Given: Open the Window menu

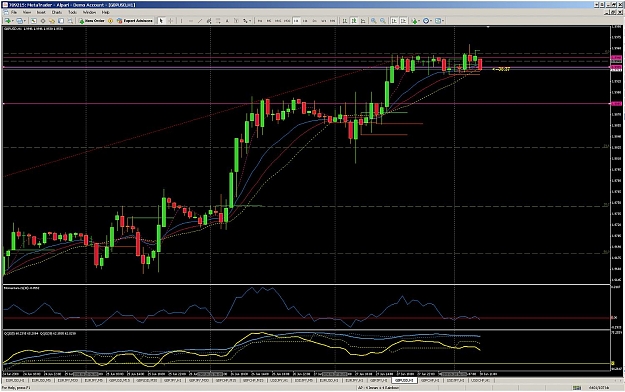Looking at the screenshot, I should 89,12.
